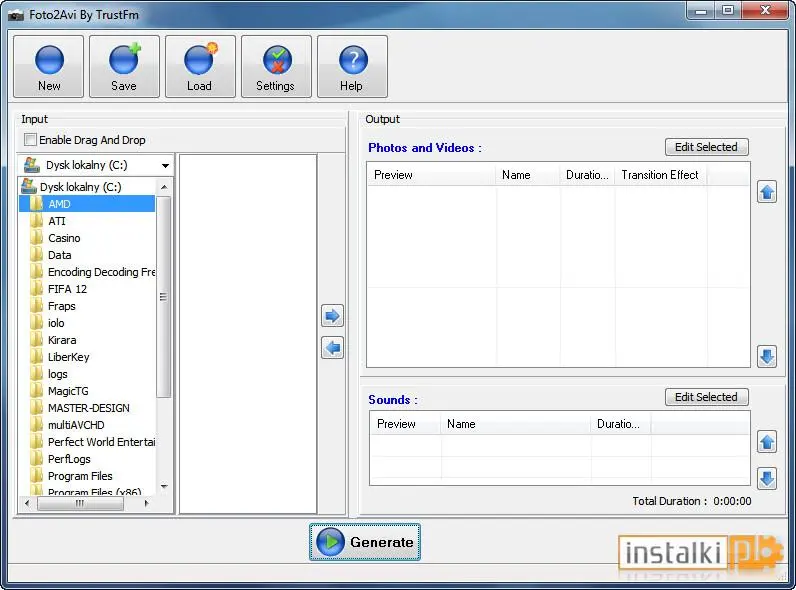This screenshot has height=590, width=796.
Task: Remove file from output with left arrow
Action: pos(333,348)
